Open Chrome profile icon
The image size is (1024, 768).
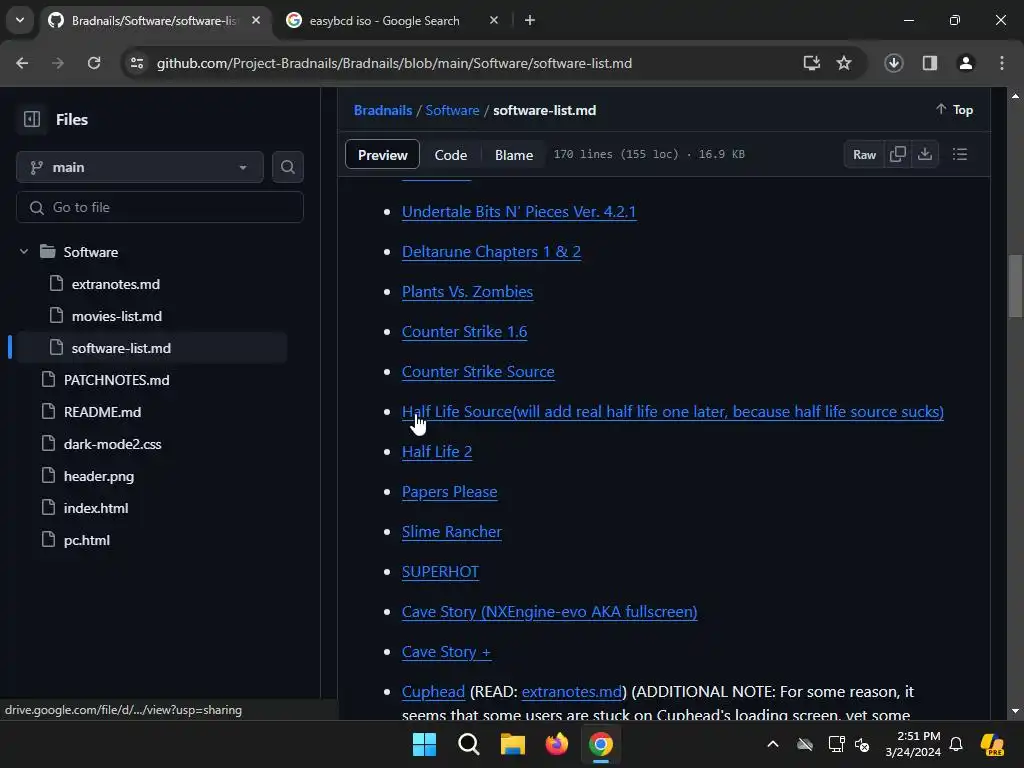(x=966, y=63)
